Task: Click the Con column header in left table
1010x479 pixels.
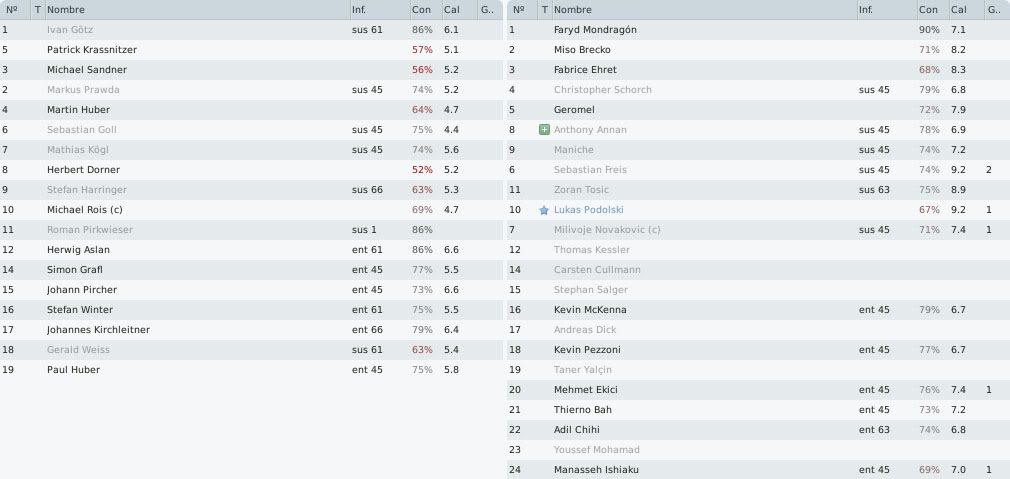Action: [x=426, y=10]
